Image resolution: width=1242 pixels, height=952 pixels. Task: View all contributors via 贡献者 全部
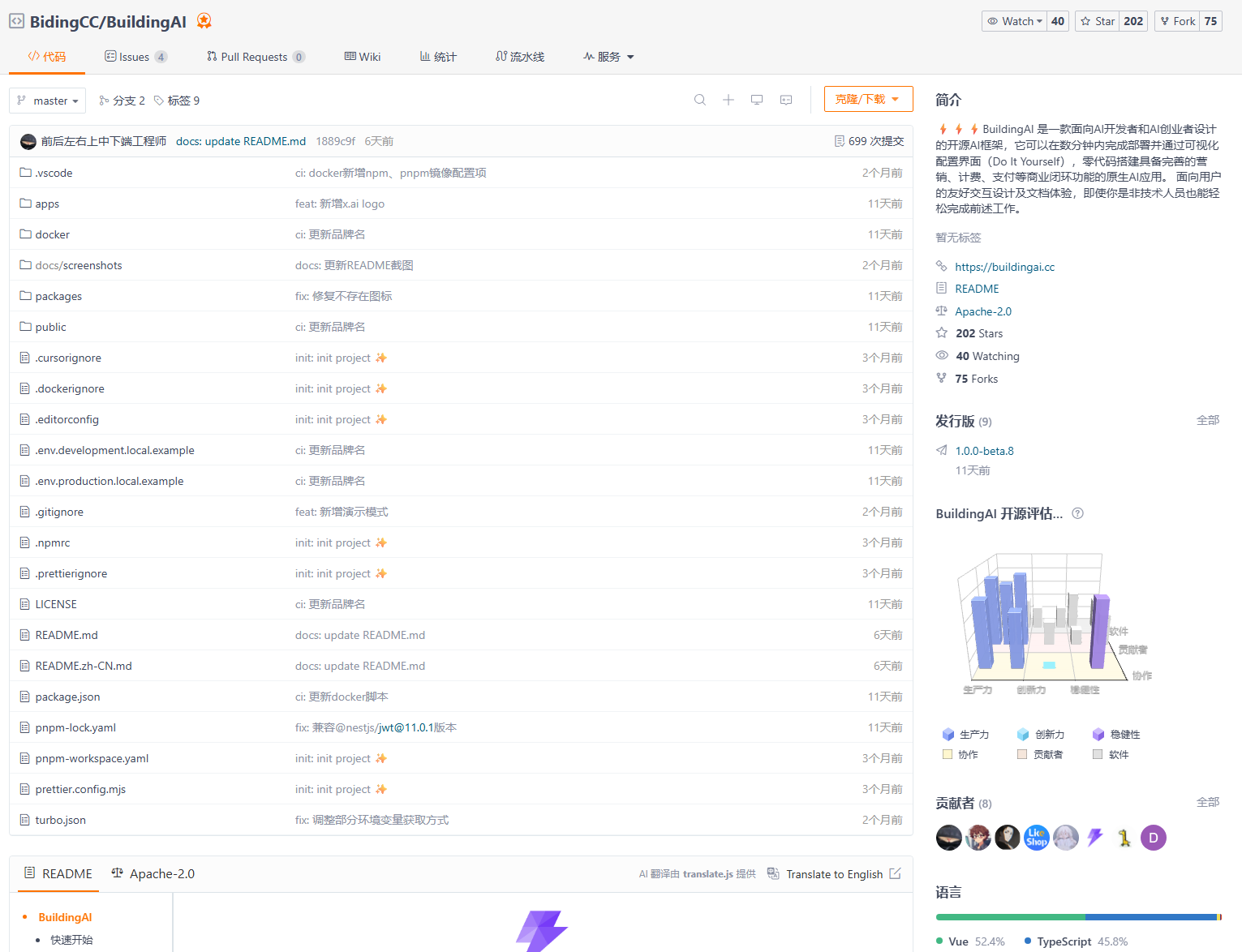point(1208,802)
